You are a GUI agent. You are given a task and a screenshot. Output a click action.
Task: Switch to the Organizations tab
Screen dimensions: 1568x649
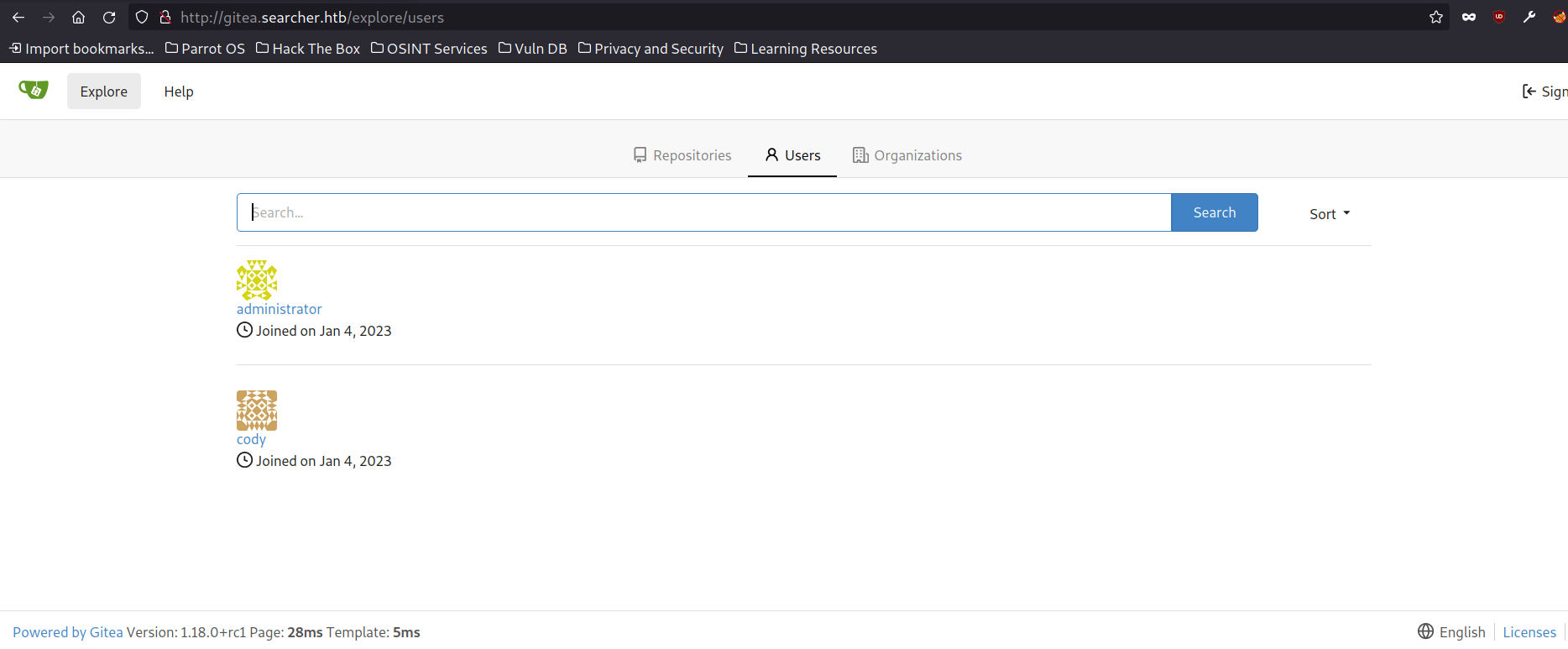907,155
